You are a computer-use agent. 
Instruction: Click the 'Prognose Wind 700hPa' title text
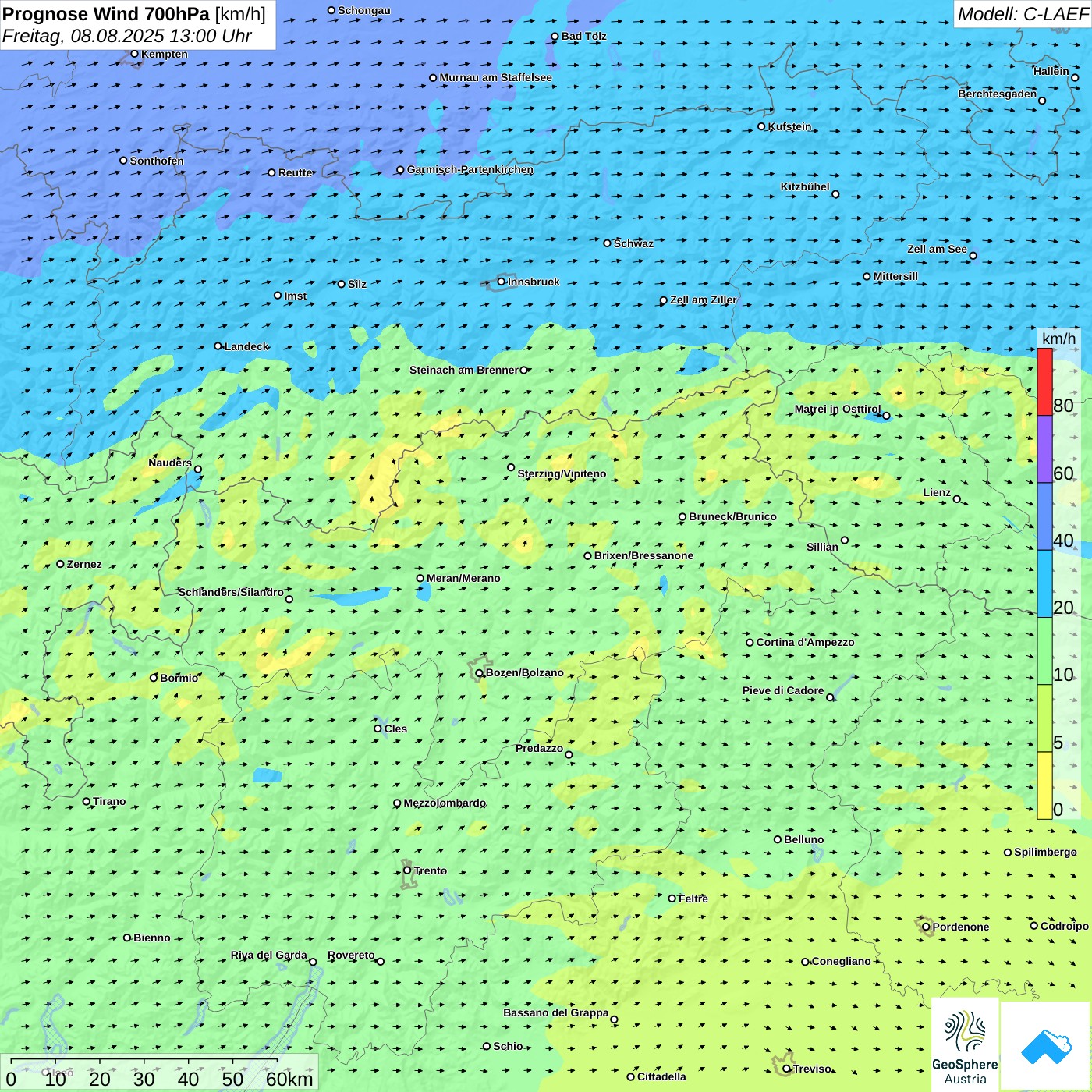pyautogui.click(x=106, y=14)
